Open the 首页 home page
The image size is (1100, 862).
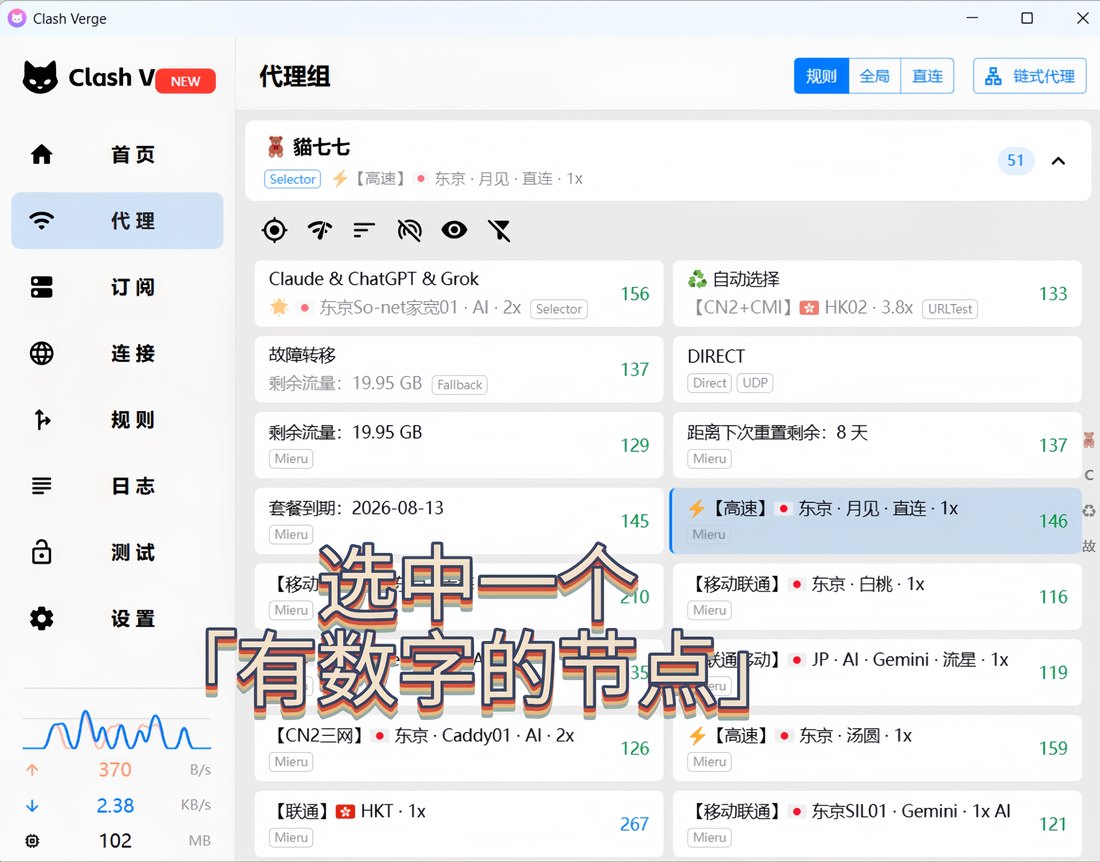[117, 154]
